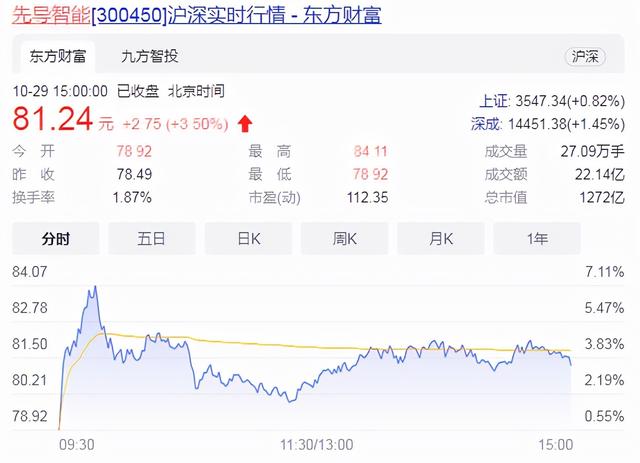Click the chart axis label 82.78
Screen dimensions: 640x463
(30, 307)
